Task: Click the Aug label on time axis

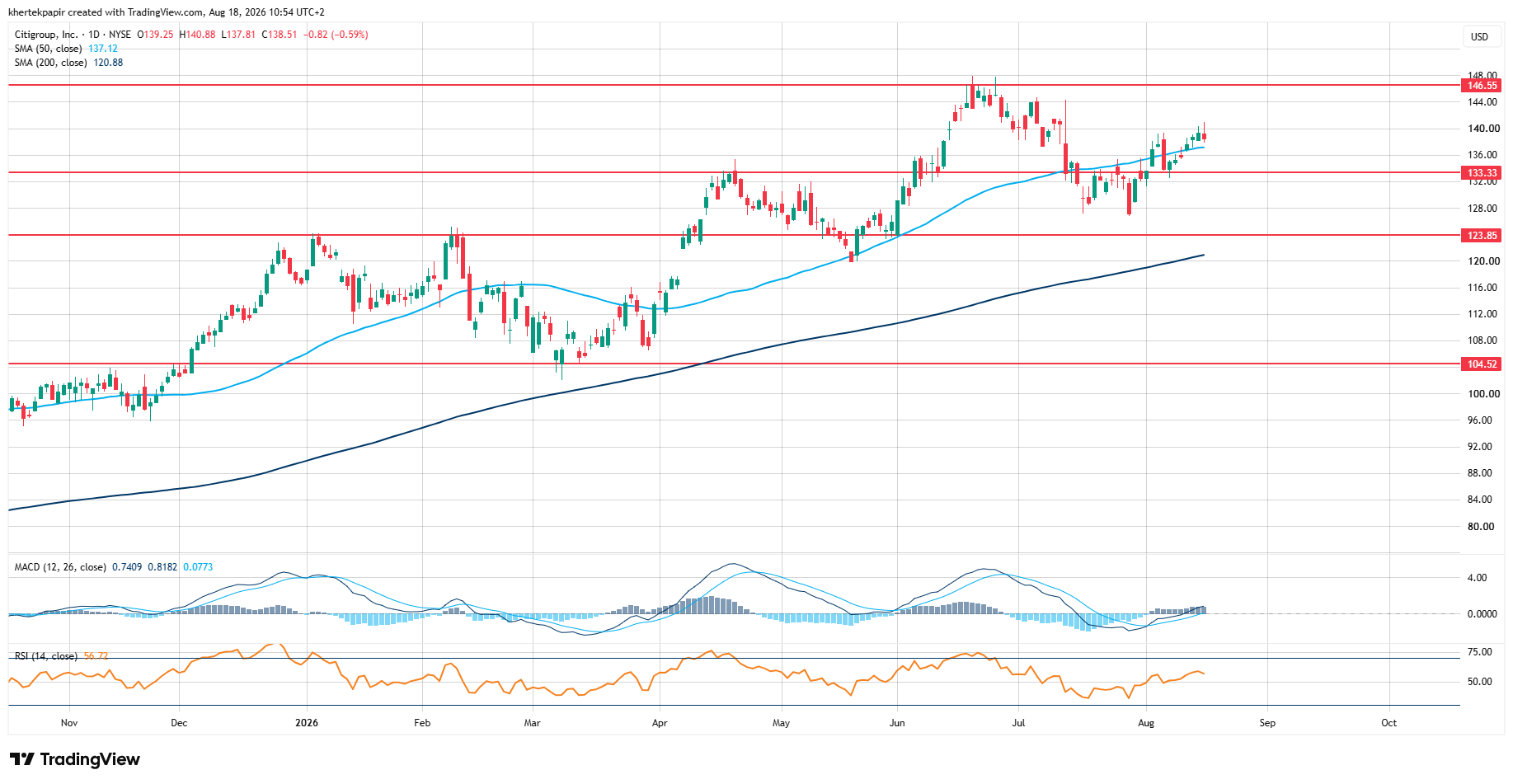Action: pyautogui.click(x=1146, y=723)
